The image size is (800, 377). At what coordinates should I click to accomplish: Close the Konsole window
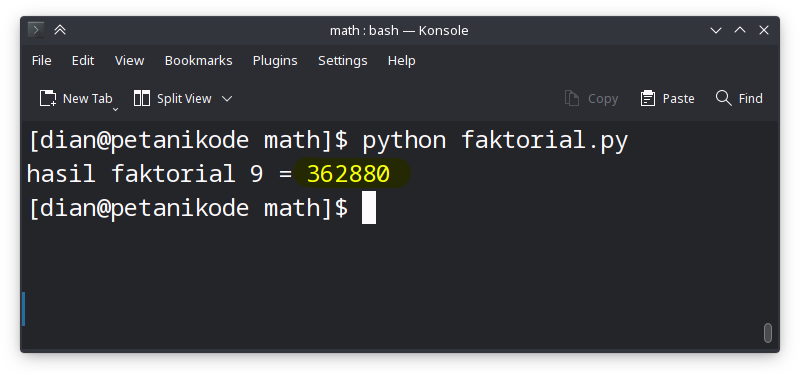pyautogui.click(x=764, y=31)
